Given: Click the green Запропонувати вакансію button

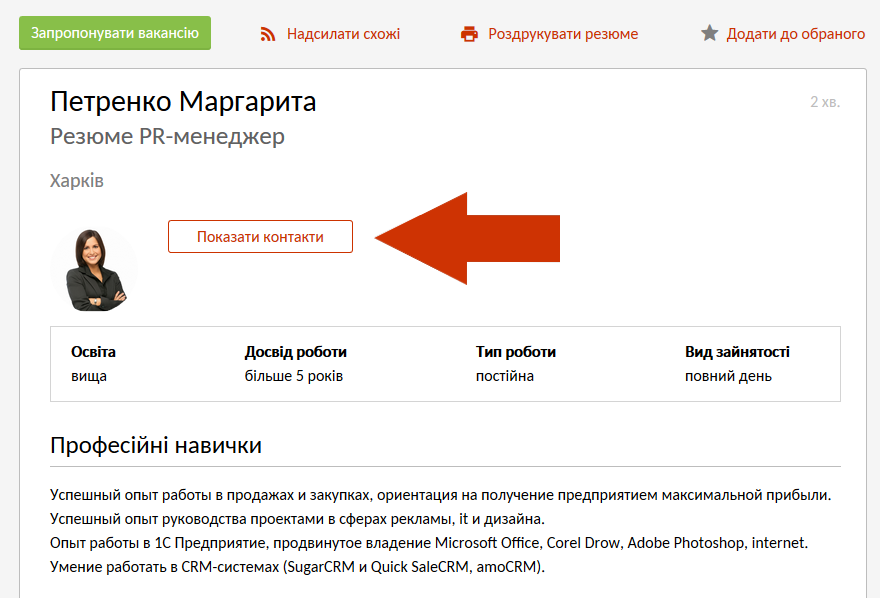Looking at the screenshot, I should tap(115, 33).
